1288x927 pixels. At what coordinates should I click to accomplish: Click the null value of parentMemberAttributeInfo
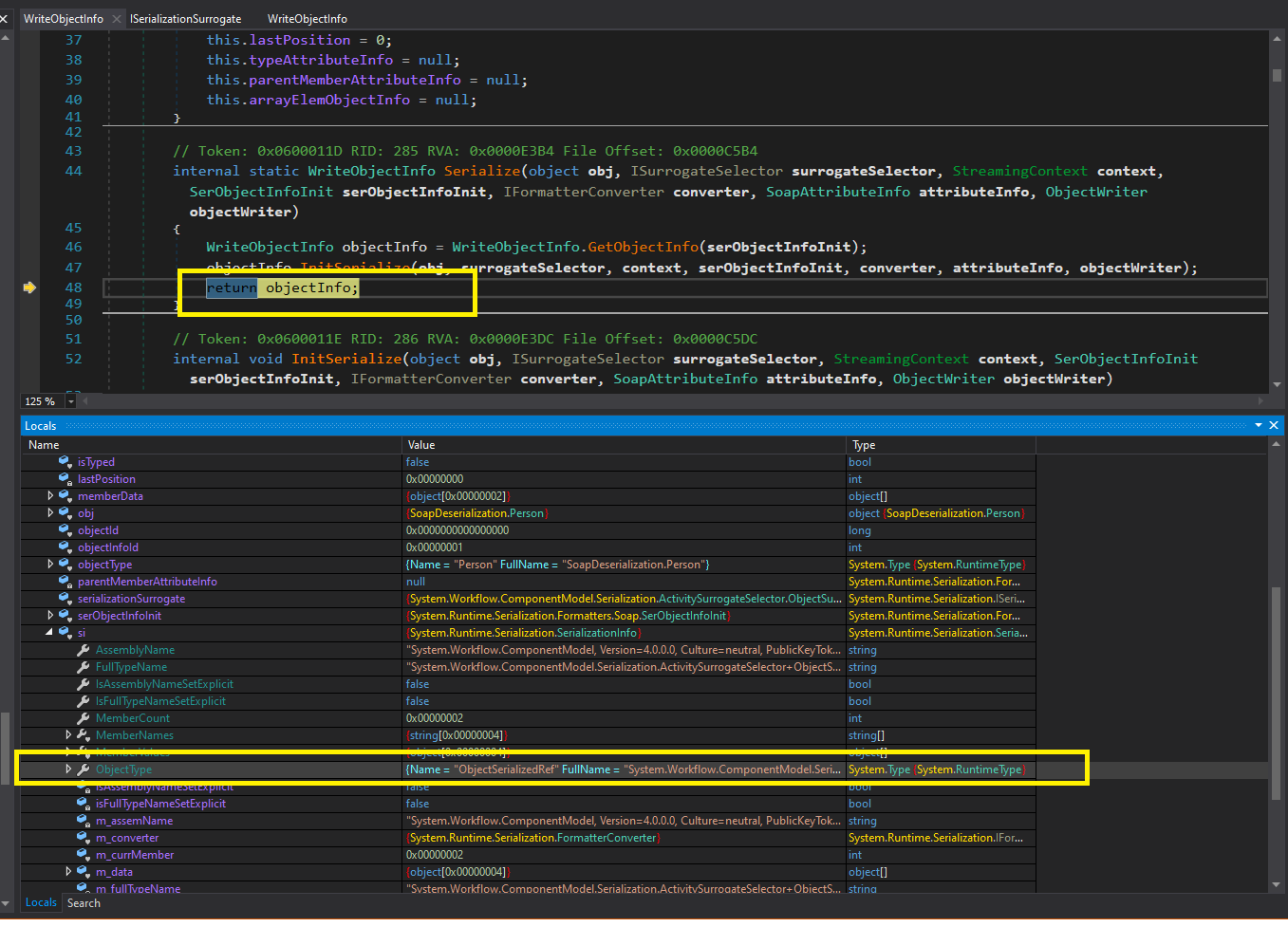(x=416, y=582)
